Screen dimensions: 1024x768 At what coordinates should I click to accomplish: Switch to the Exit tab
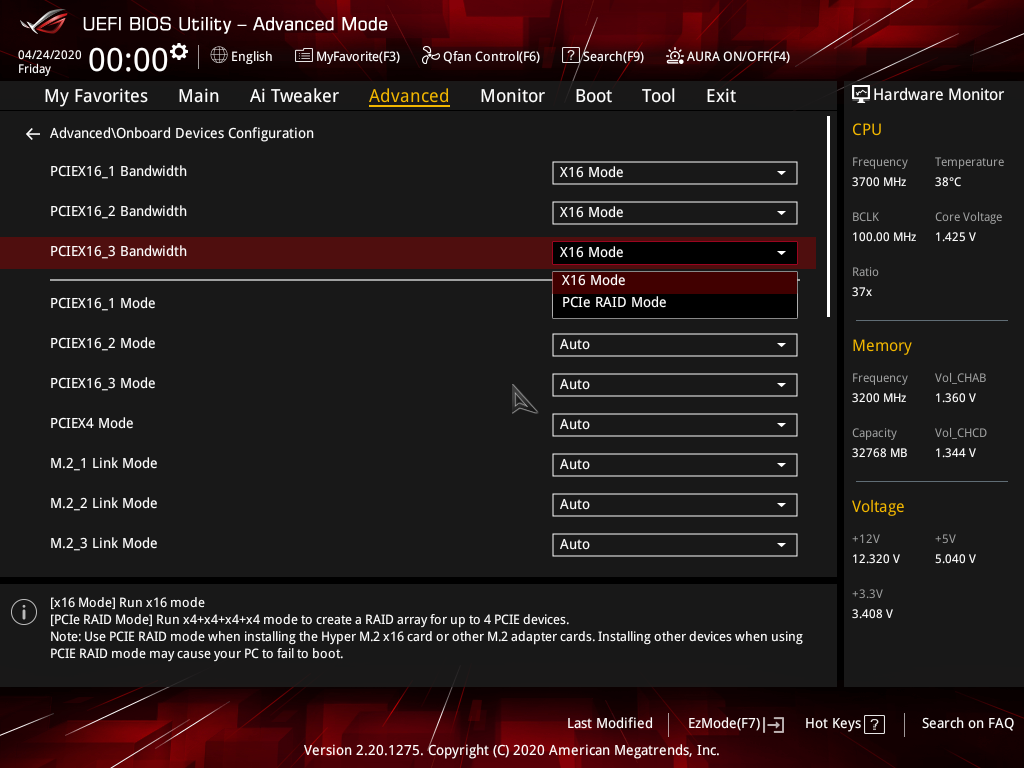(721, 96)
